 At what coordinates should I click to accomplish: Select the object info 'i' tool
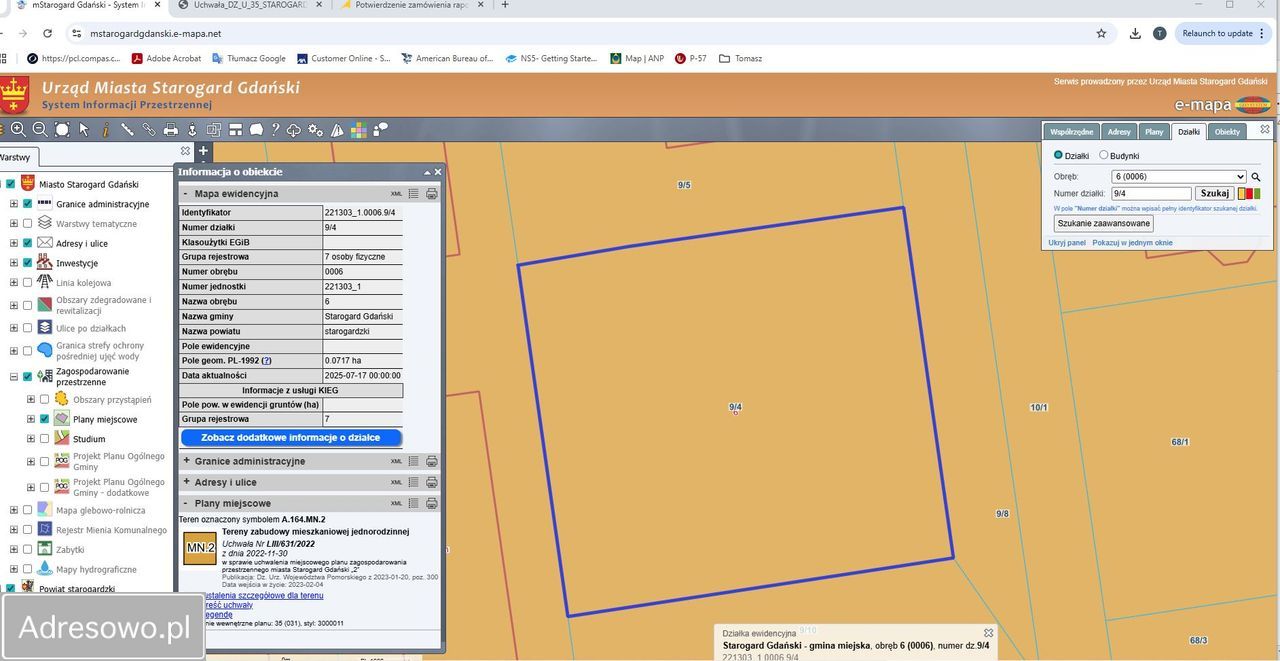coord(105,129)
